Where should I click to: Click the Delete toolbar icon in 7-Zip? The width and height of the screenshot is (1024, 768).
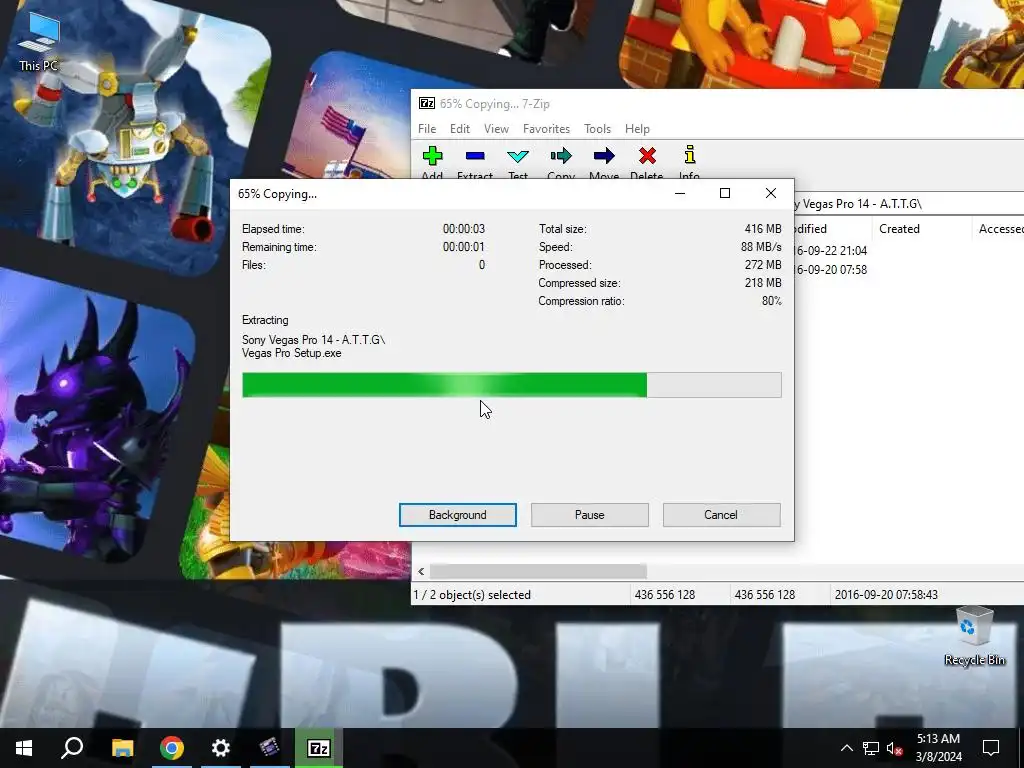647,156
